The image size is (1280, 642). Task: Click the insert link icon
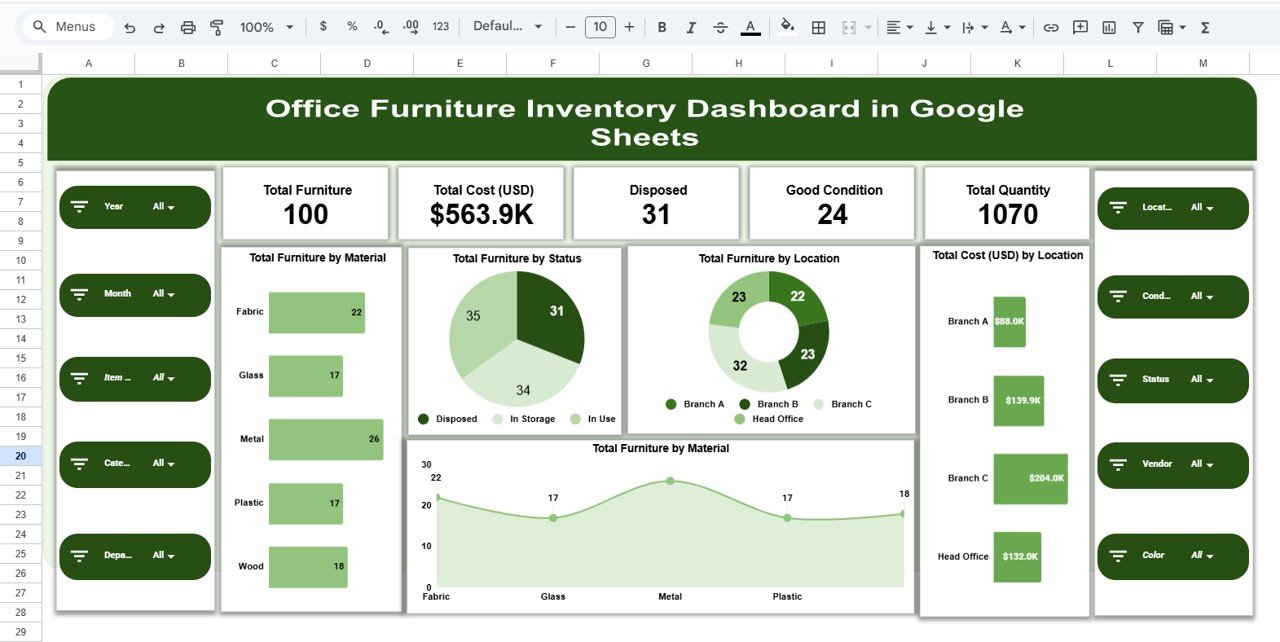[x=1051, y=27]
